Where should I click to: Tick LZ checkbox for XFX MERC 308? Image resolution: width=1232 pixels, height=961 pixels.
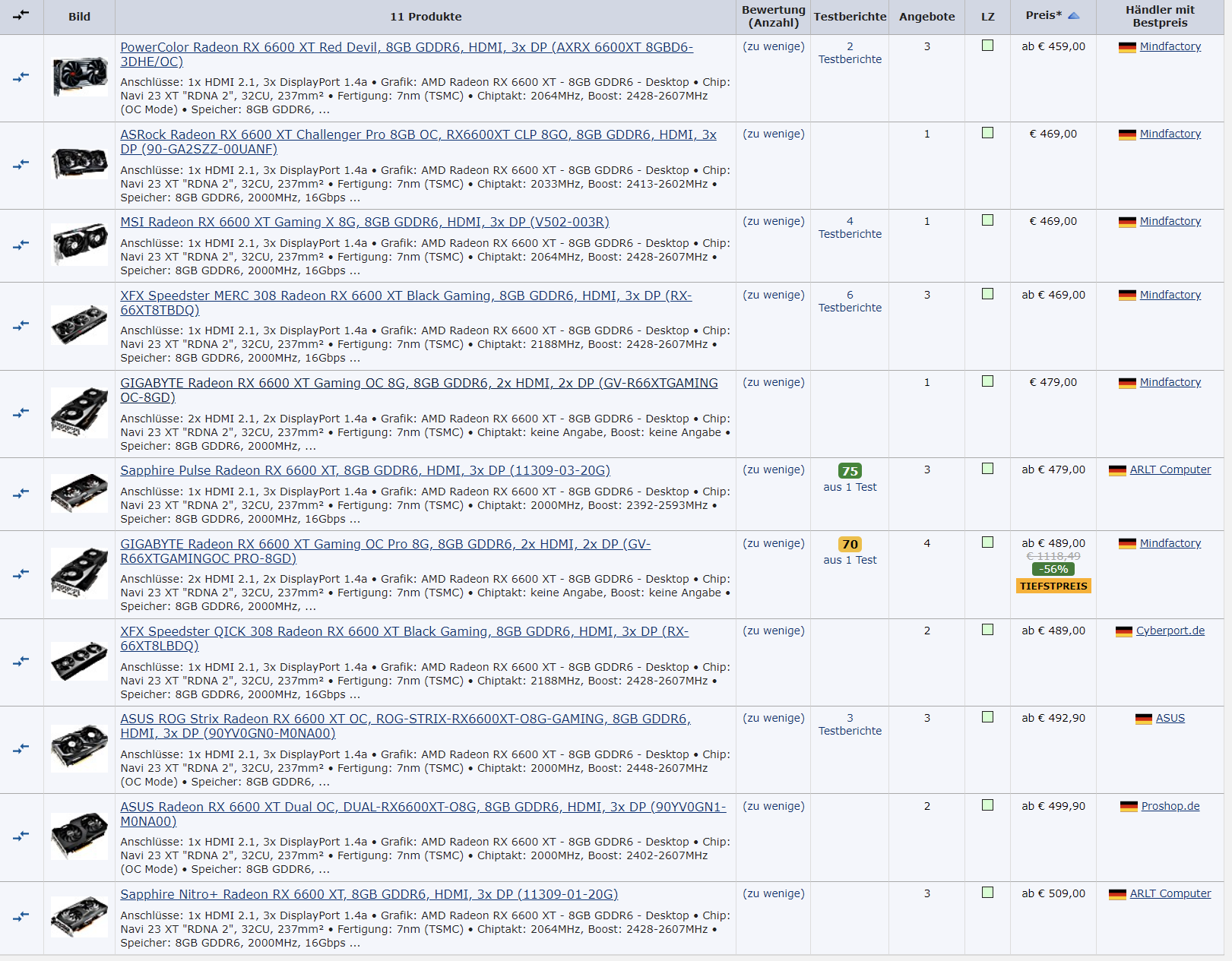click(x=987, y=294)
